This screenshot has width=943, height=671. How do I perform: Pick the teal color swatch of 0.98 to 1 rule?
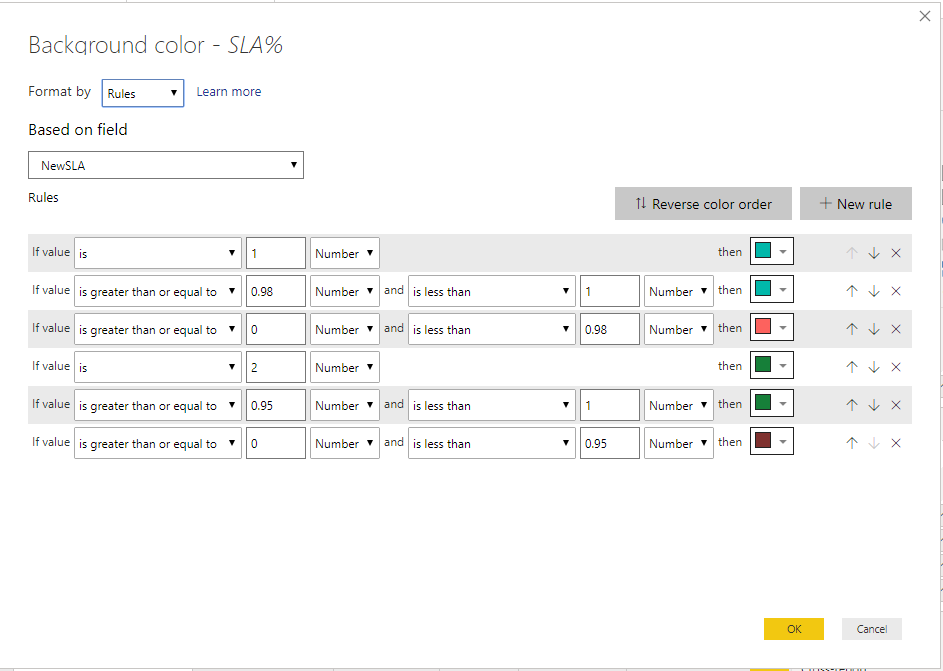click(x=772, y=289)
